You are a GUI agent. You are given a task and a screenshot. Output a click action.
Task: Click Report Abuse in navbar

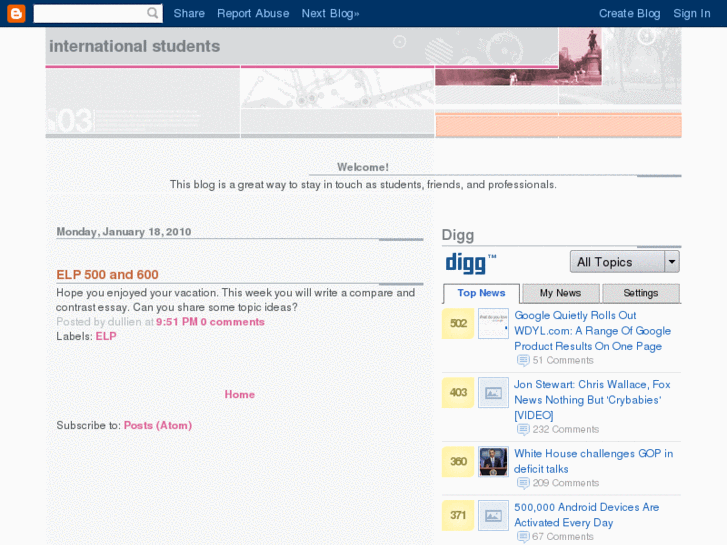coord(253,13)
